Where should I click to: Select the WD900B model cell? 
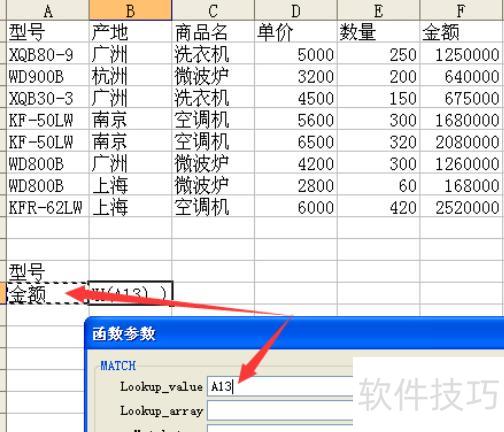(48, 75)
